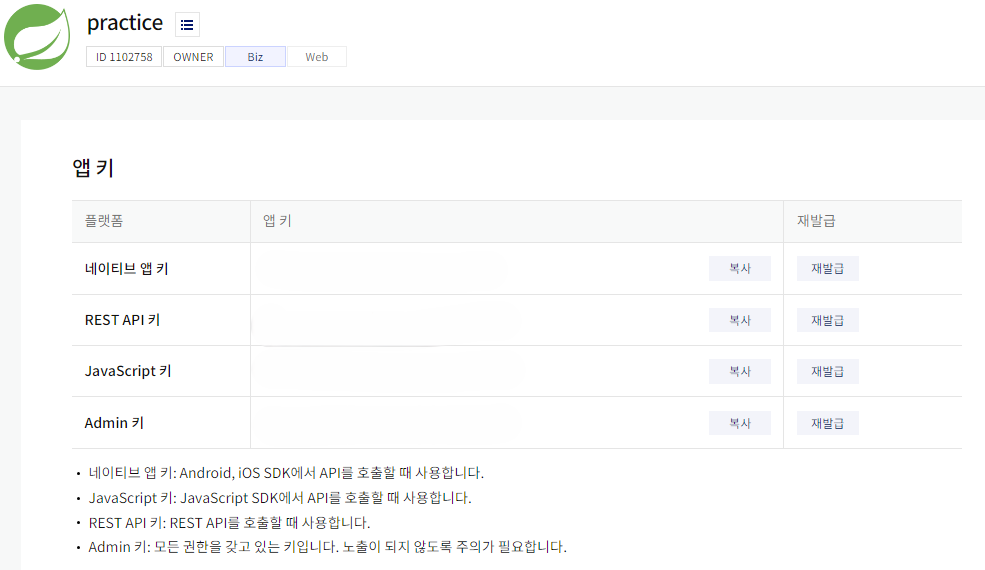Click the green leaf app logo
Viewport: 985px width, 570px height.
pos(37,36)
